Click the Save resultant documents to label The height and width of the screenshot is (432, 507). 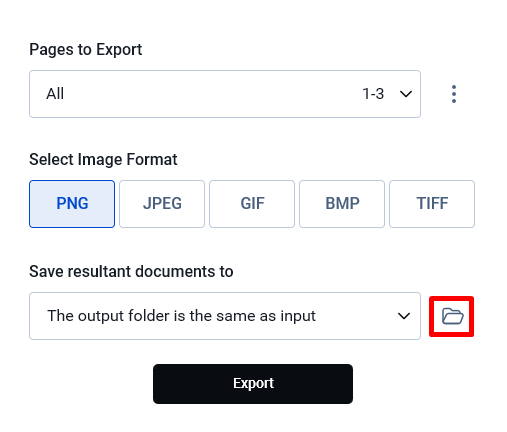coord(131,271)
